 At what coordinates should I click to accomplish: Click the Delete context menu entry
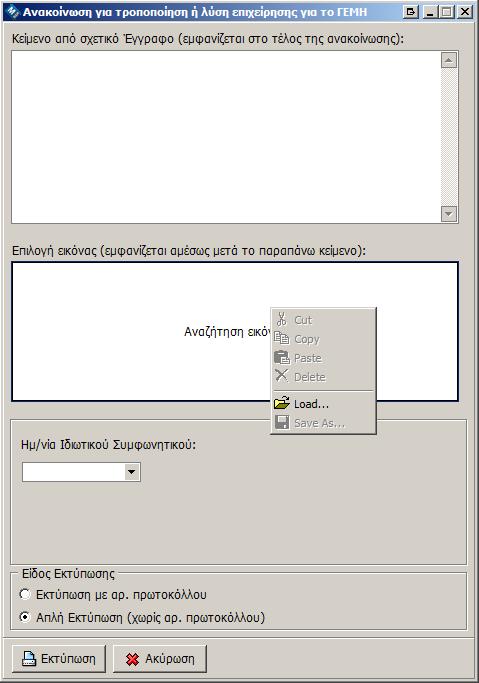[x=323, y=377]
